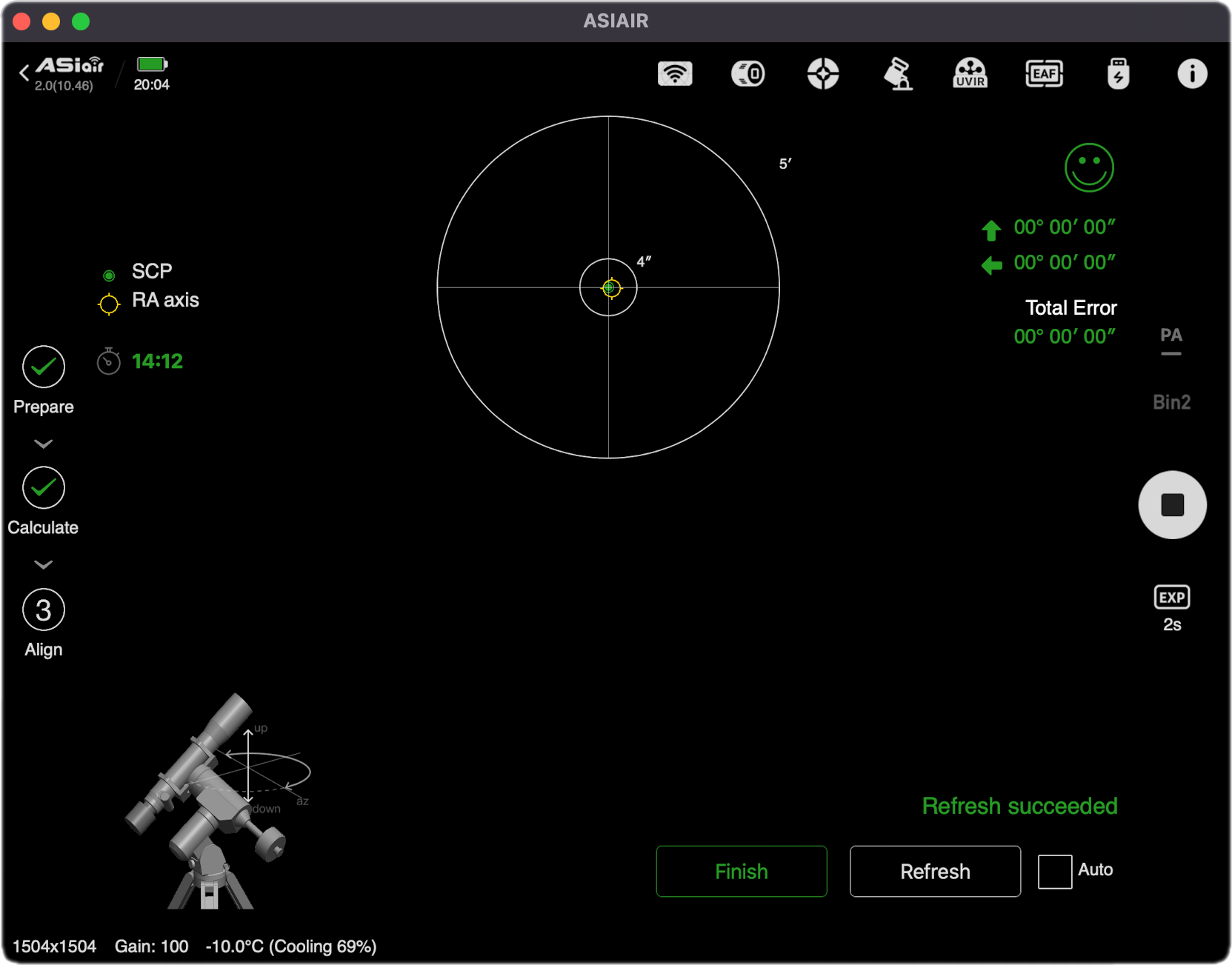1232x965 pixels.
Task: Open the guiding crosshair settings icon
Action: click(x=823, y=74)
